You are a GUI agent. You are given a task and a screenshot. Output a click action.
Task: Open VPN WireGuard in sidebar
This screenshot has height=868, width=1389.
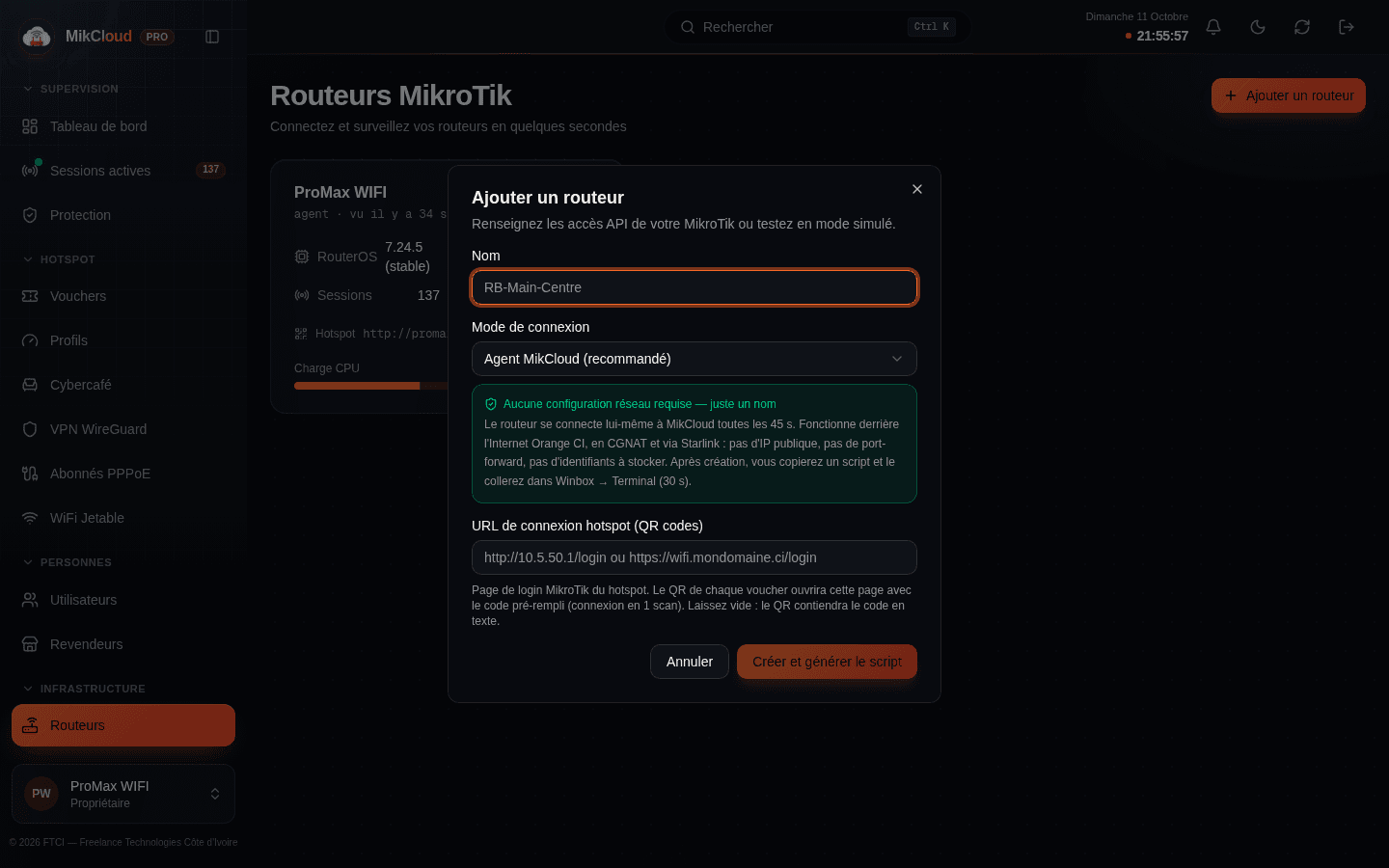click(x=123, y=429)
